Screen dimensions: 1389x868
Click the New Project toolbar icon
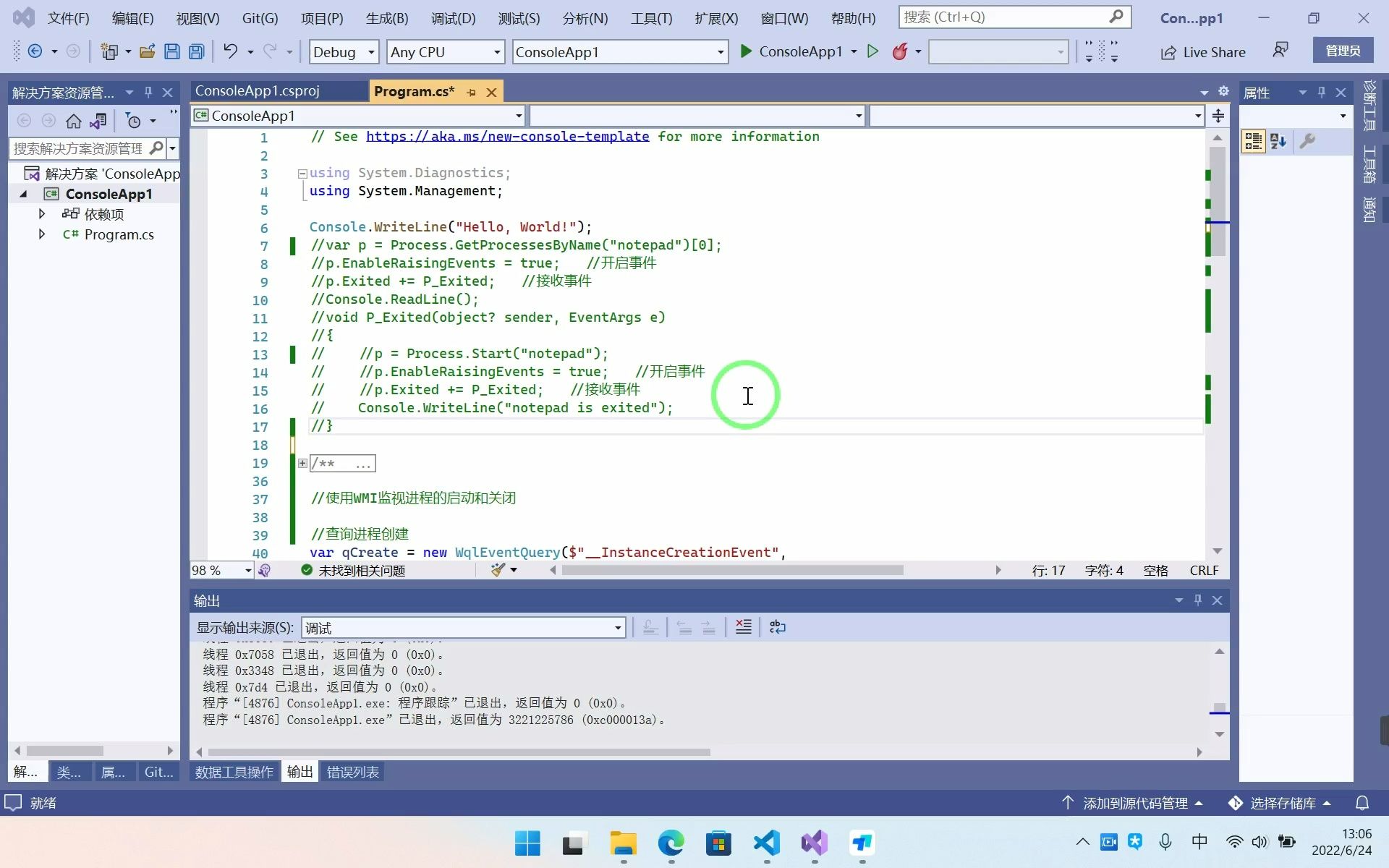(x=109, y=51)
